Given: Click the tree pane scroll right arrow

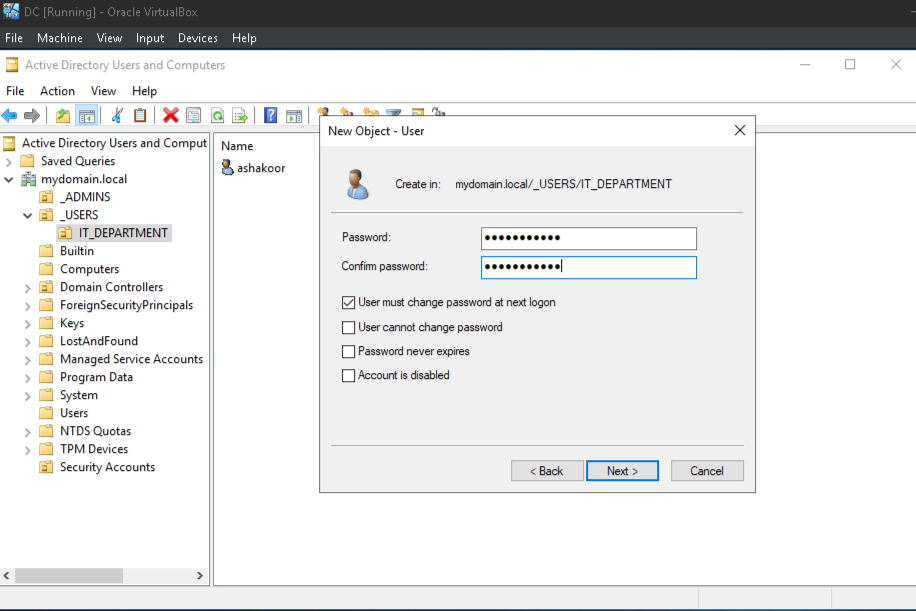Looking at the screenshot, I should [200, 576].
